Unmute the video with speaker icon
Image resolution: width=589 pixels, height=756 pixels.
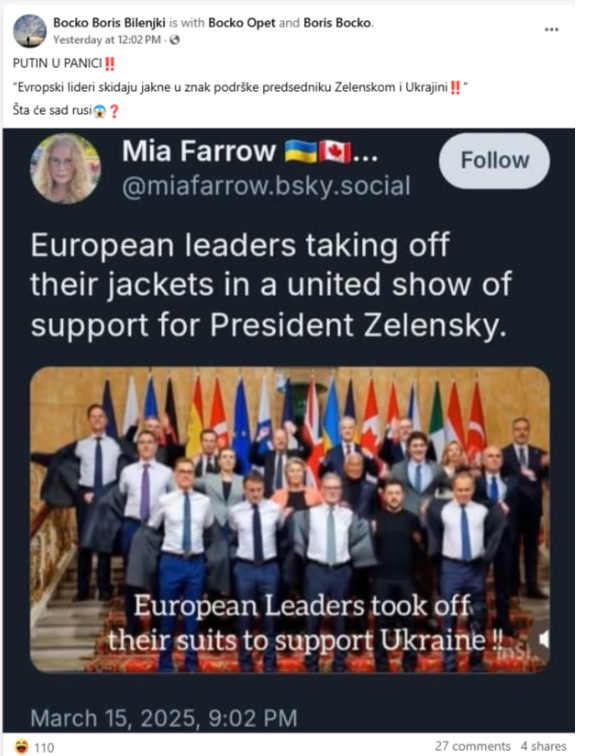543,639
